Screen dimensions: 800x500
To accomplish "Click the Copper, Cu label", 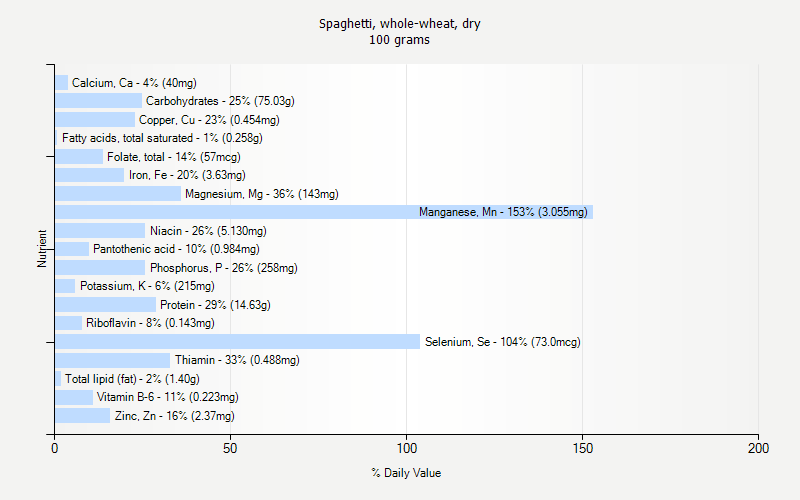I will (x=209, y=120).
